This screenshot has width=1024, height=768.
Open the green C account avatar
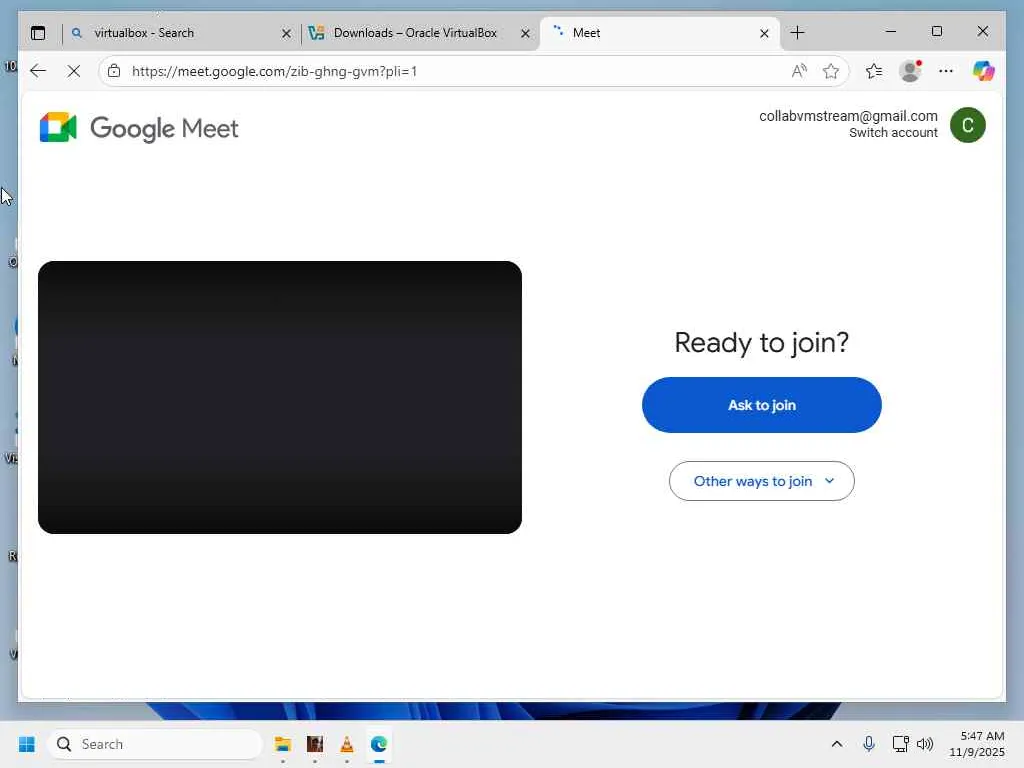point(967,125)
